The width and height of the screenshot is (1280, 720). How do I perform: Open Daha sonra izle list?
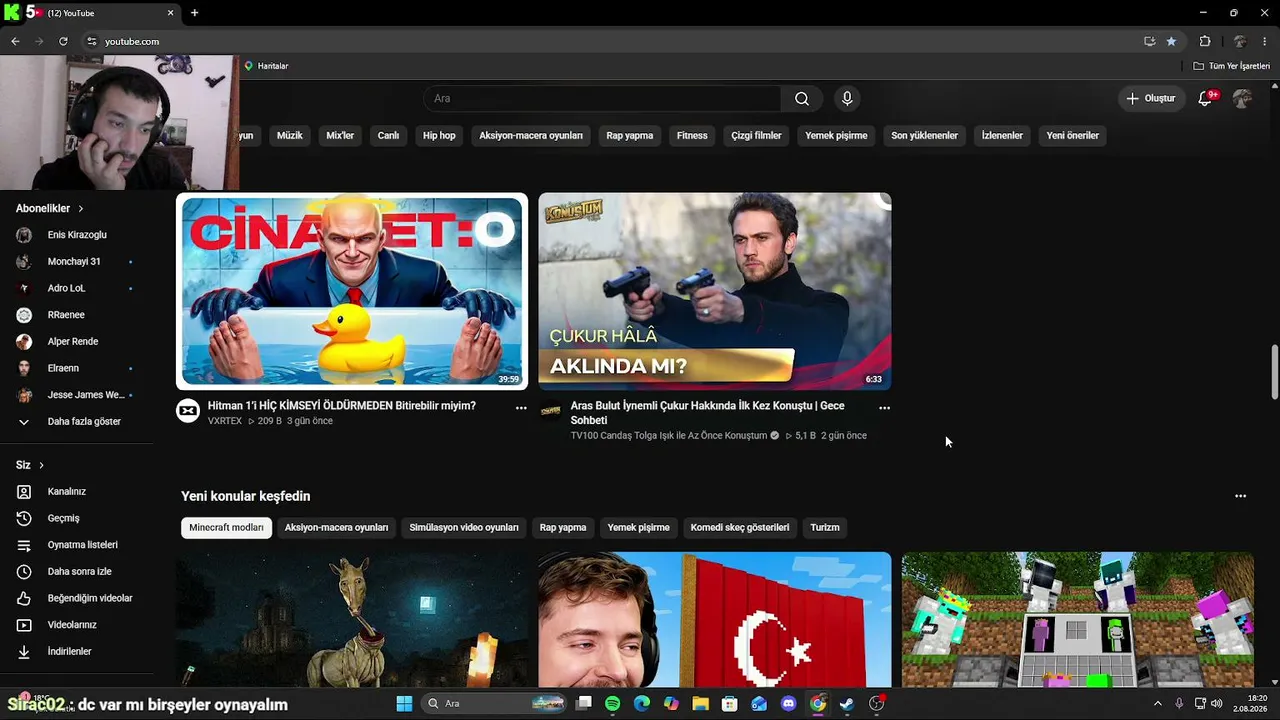[x=77, y=571]
